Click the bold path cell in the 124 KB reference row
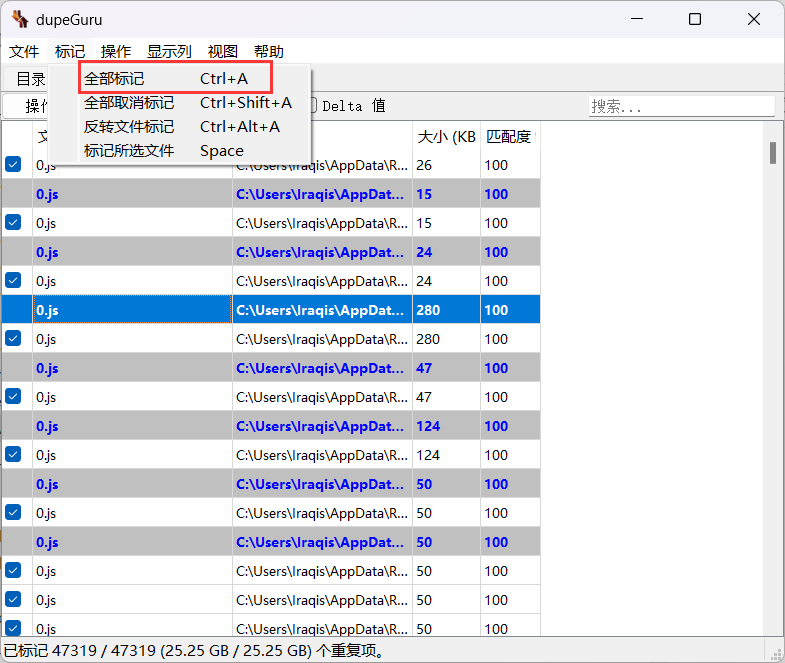The height and width of the screenshot is (663, 785). pyautogui.click(x=322, y=426)
